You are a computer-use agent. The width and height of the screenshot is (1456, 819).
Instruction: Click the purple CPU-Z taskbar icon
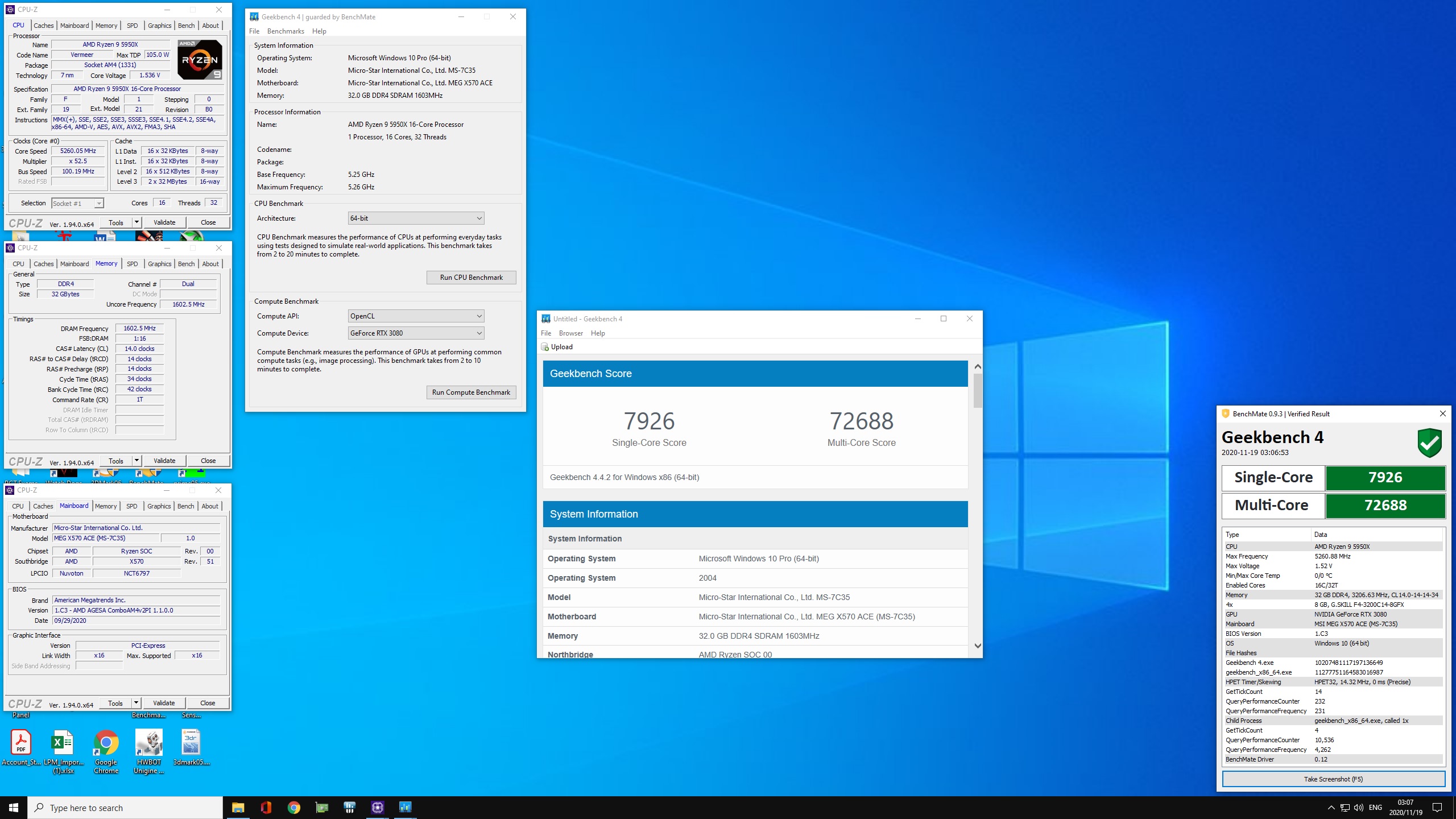pos(377,808)
